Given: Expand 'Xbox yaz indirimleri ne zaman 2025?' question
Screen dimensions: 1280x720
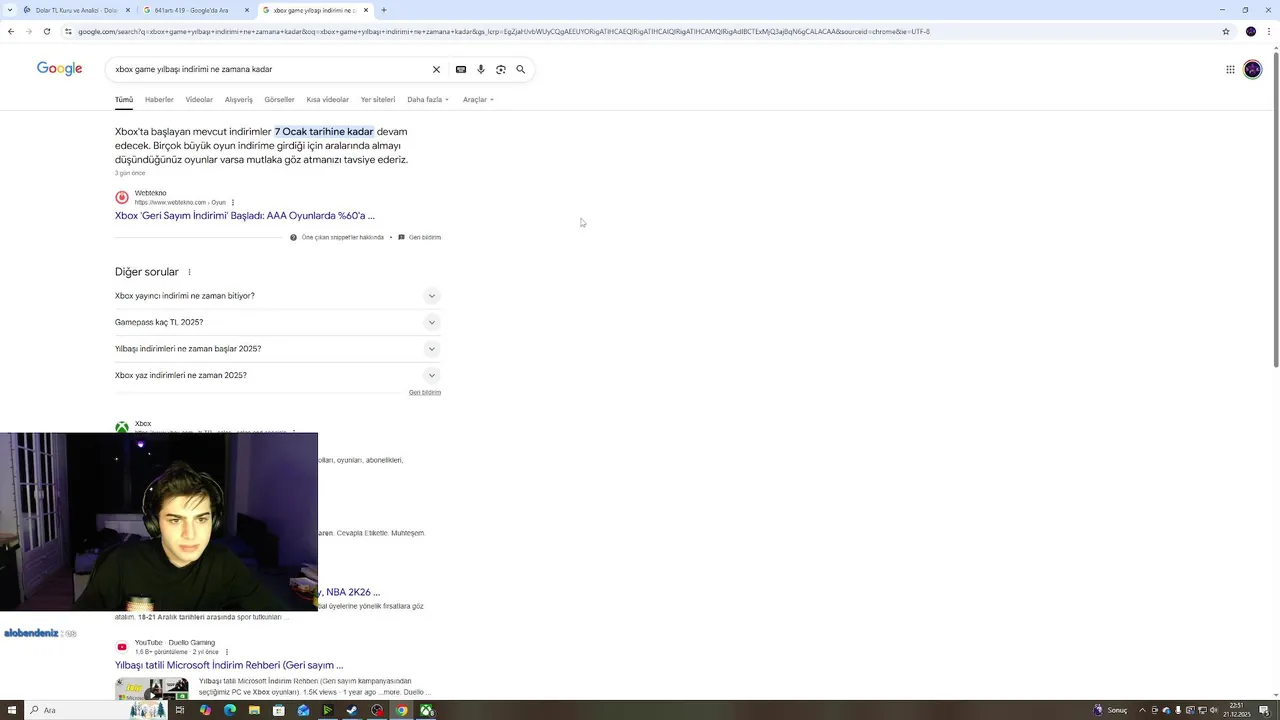Looking at the screenshot, I should pos(277,375).
